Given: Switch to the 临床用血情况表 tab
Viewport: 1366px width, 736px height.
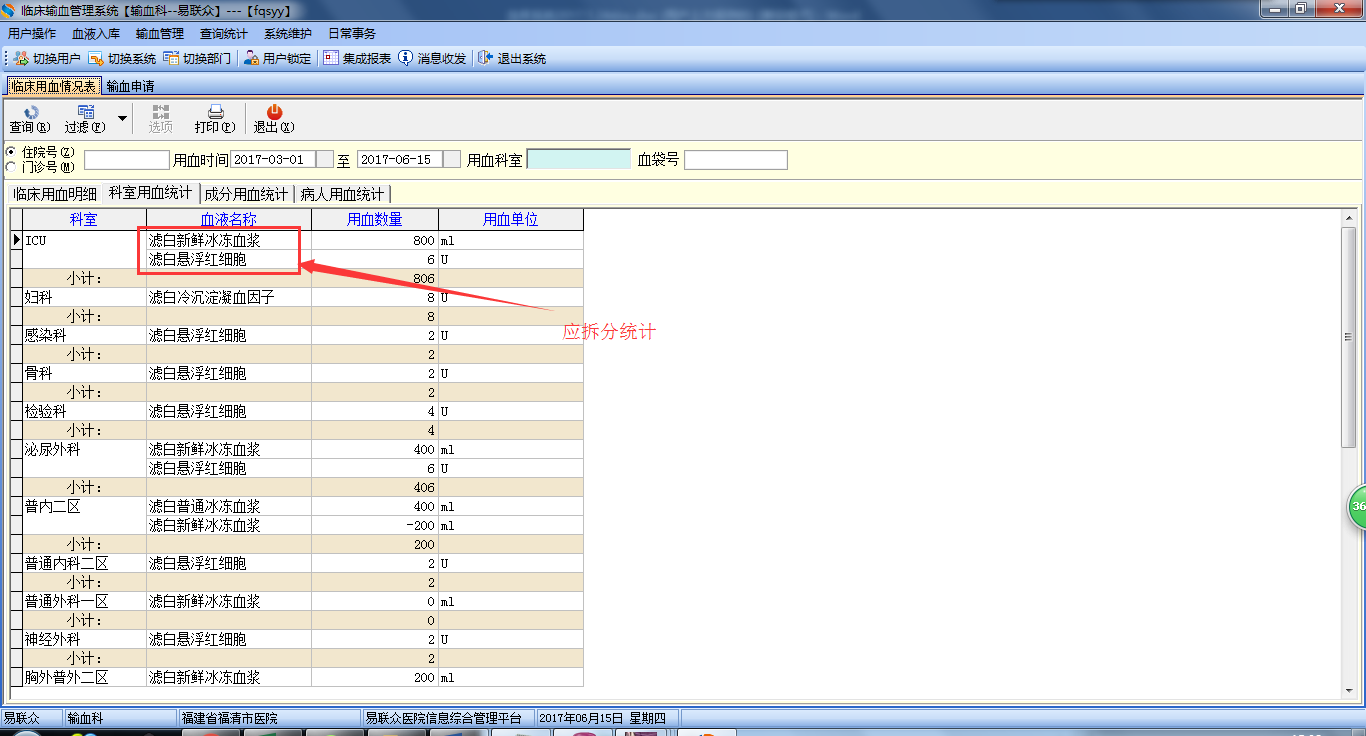Looking at the screenshot, I should point(54,86).
